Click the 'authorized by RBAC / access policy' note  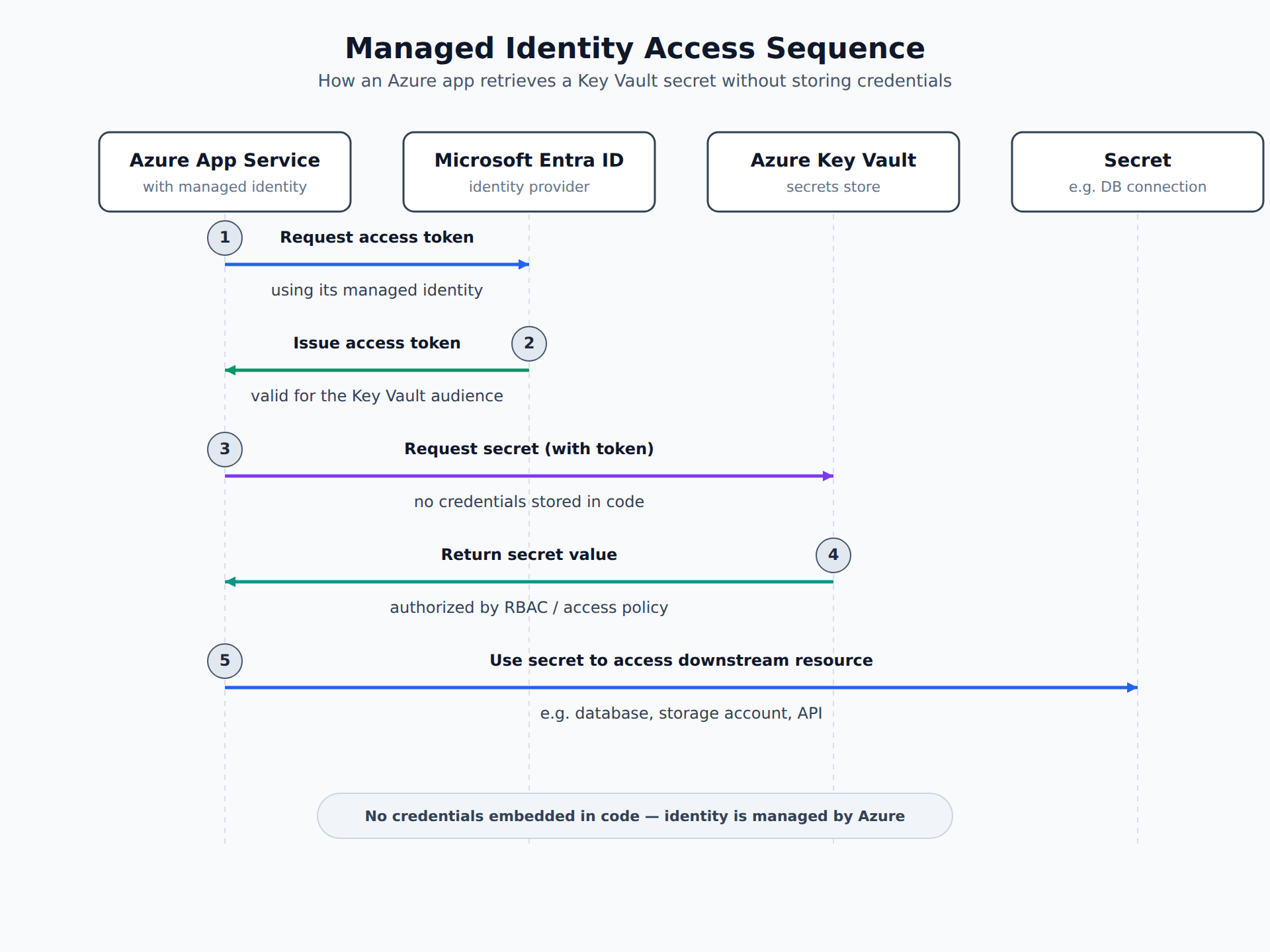(x=529, y=608)
